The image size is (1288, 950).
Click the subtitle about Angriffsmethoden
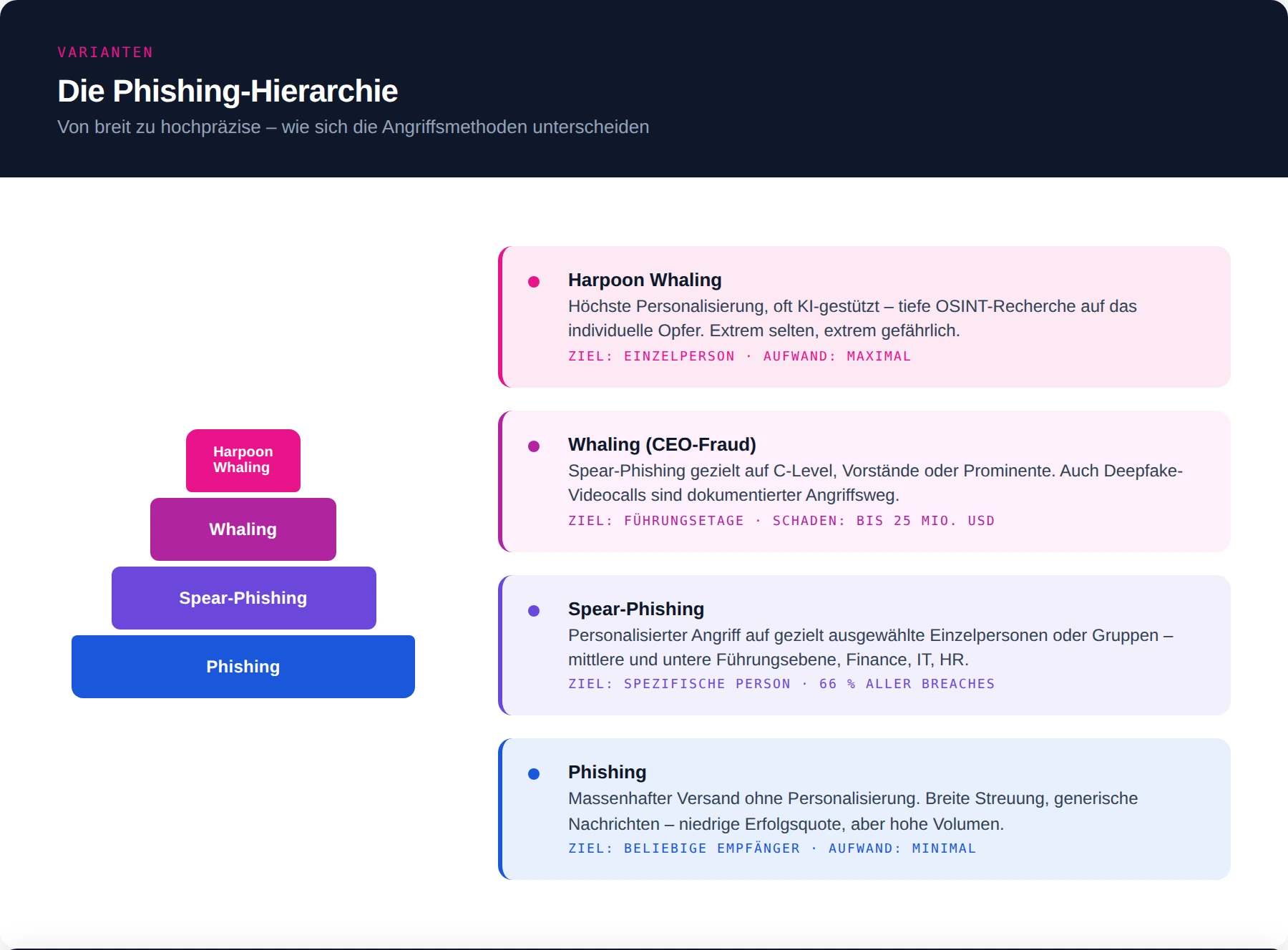click(353, 127)
